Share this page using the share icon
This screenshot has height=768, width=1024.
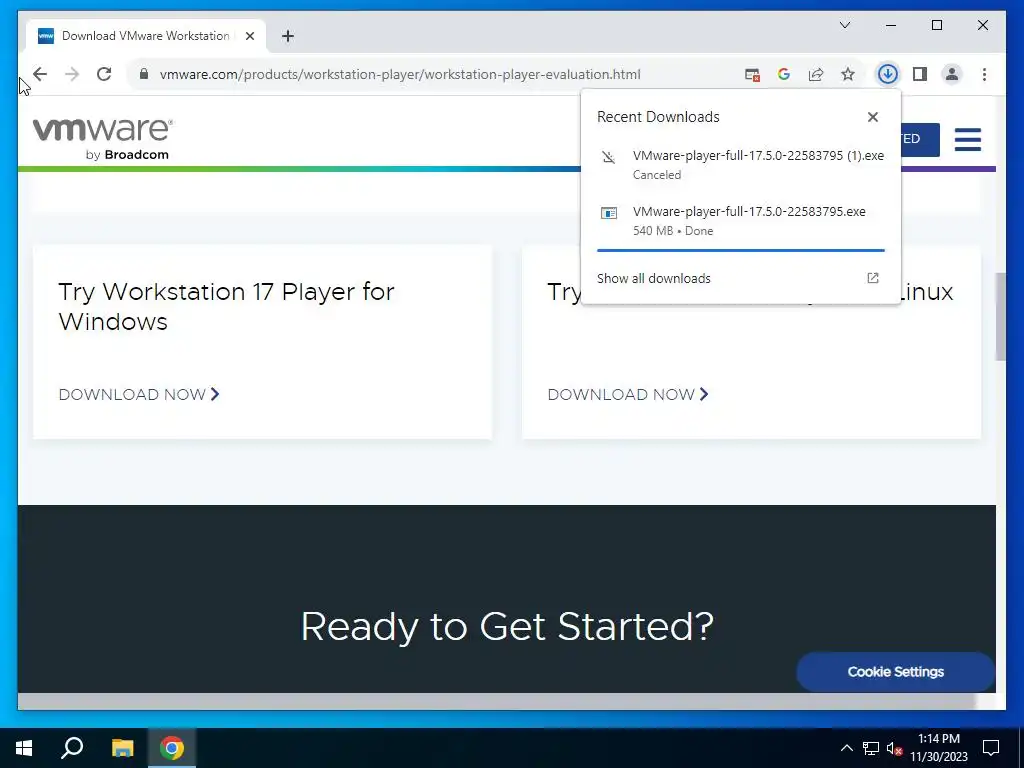816,74
